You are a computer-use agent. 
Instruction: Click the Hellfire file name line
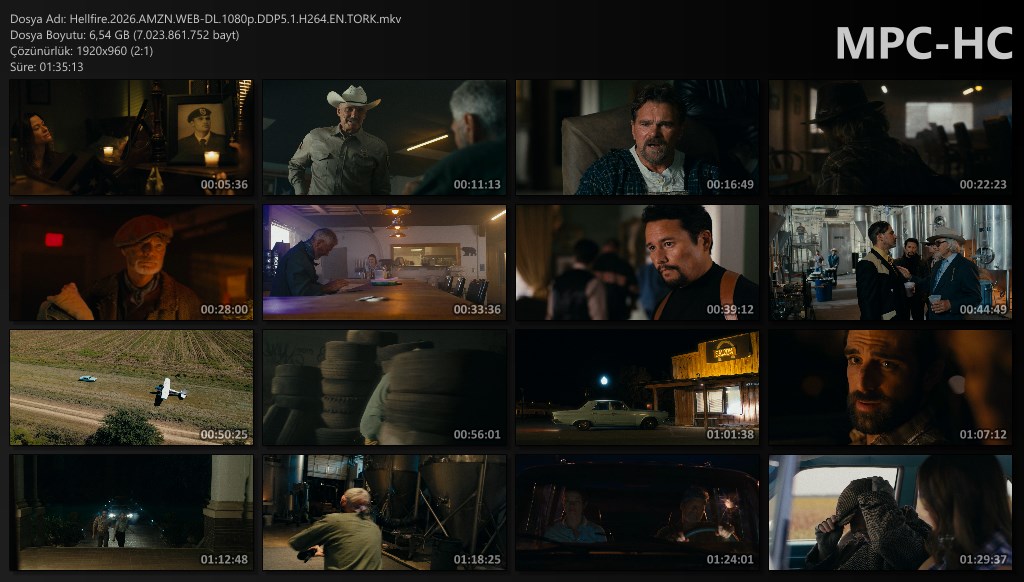point(206,19)
